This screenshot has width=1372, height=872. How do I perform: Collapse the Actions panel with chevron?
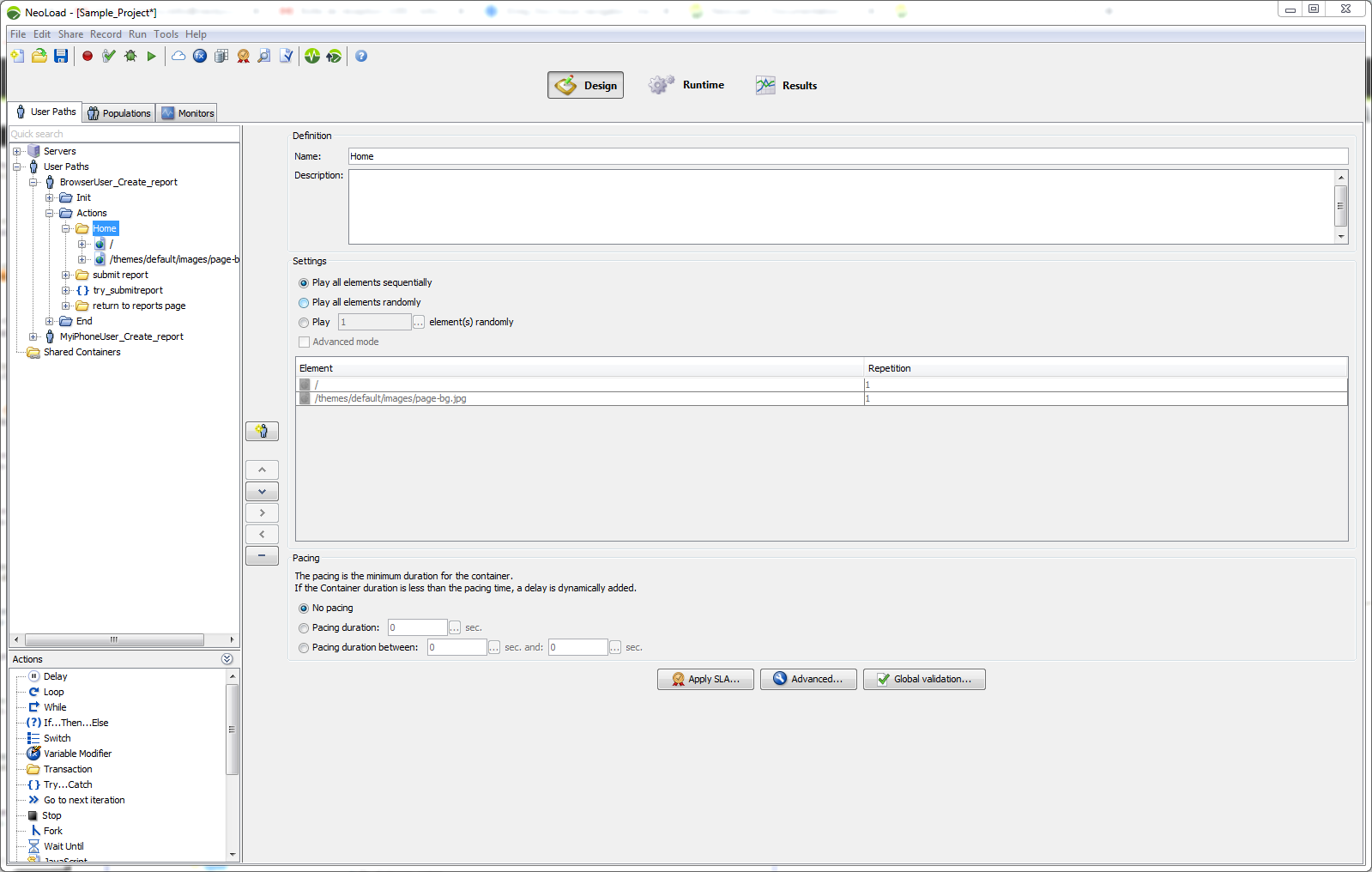227,659
